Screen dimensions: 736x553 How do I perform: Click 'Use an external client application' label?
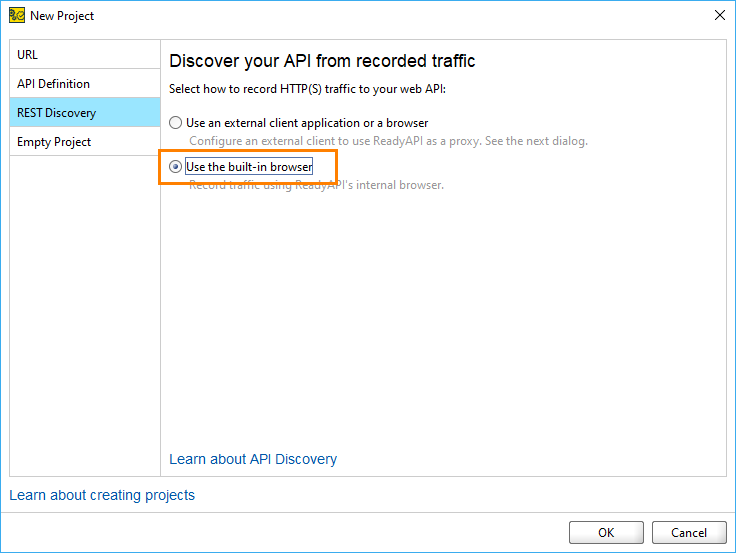(x=307, y=123)
